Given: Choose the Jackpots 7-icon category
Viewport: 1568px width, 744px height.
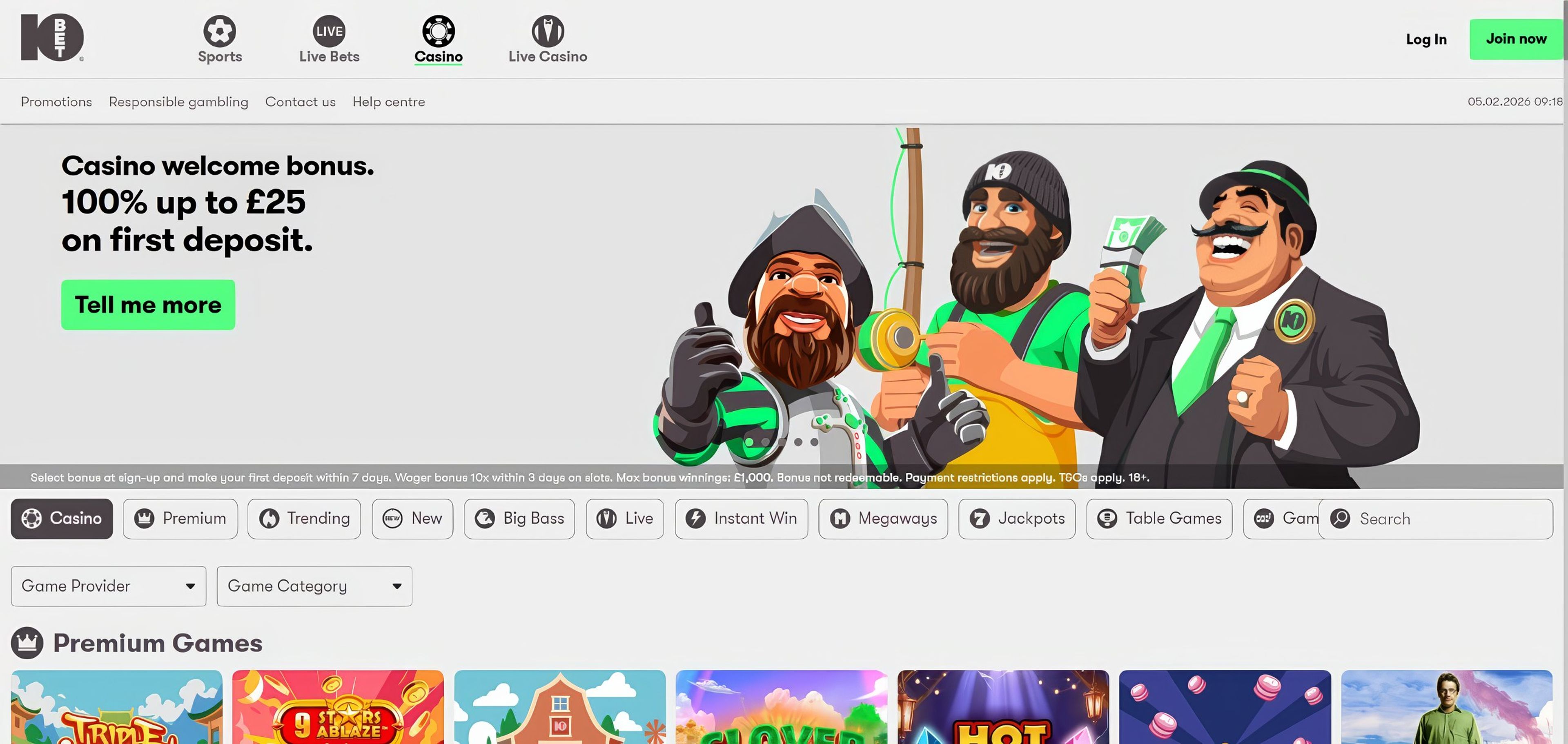Looking at the screenshot, I should [x=1017, y=519].
